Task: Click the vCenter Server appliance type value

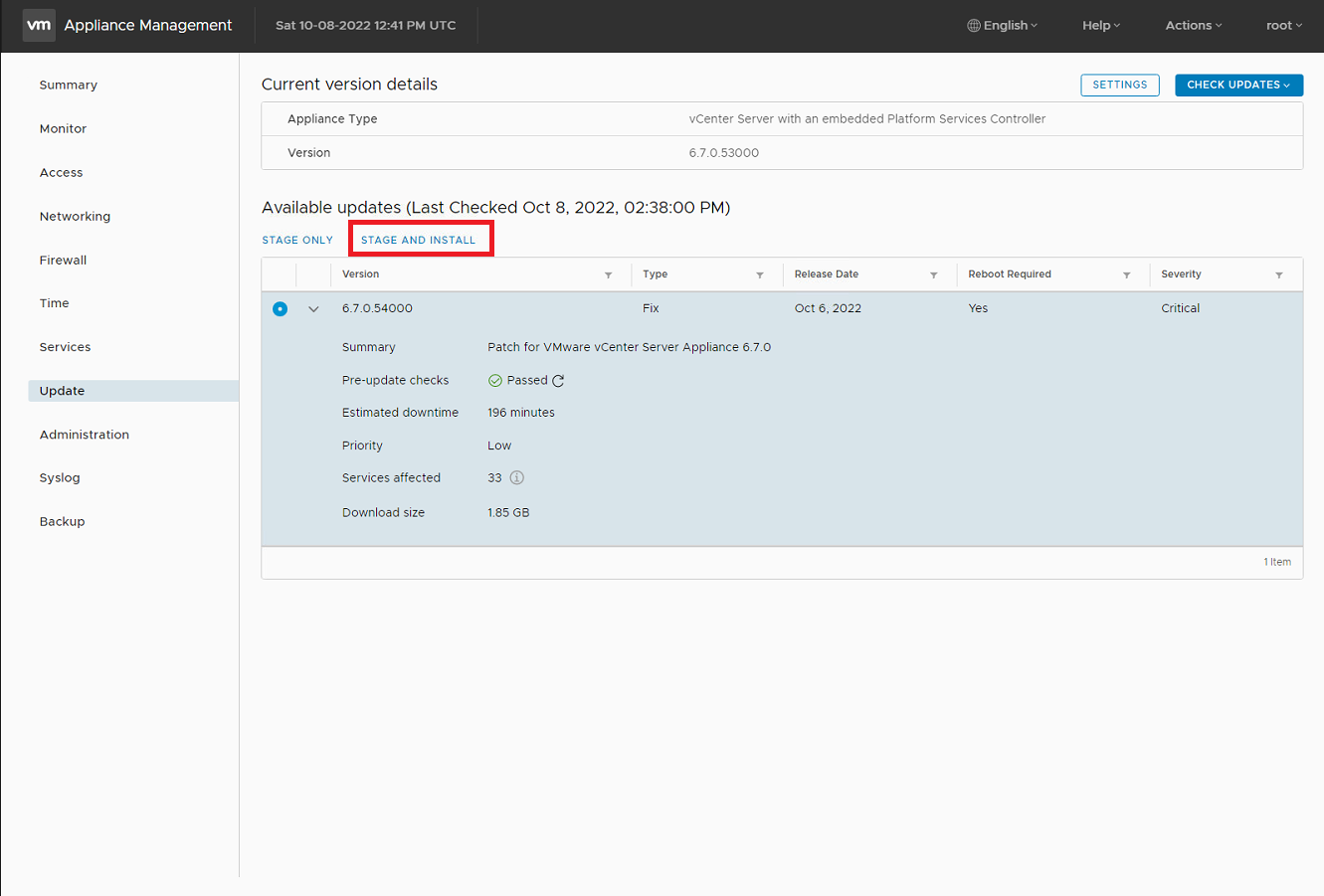Action: click(x=867, y=119)
